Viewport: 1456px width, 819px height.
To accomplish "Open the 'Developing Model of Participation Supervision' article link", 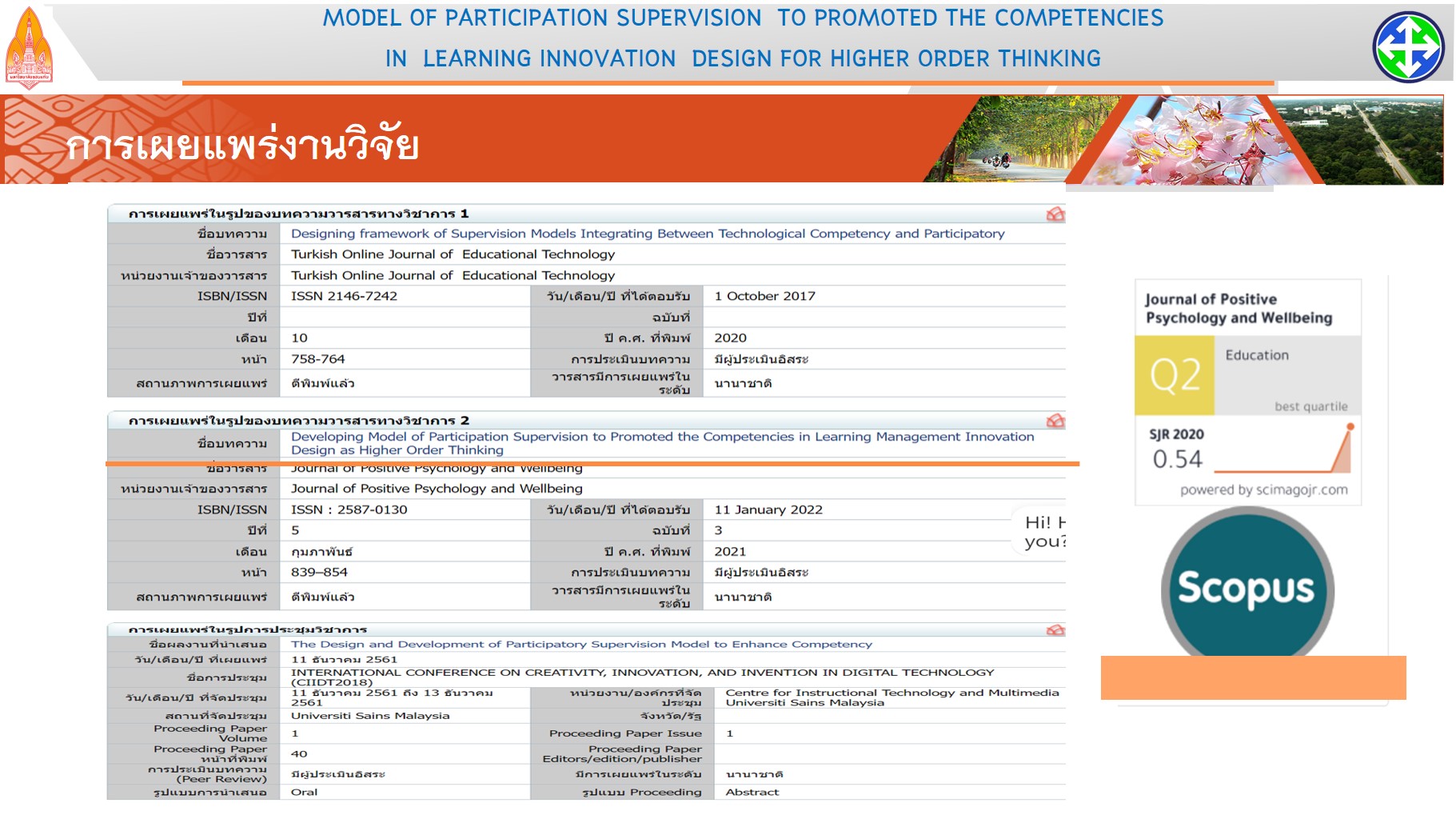I will pyautogui.click(x=662, y=443).
